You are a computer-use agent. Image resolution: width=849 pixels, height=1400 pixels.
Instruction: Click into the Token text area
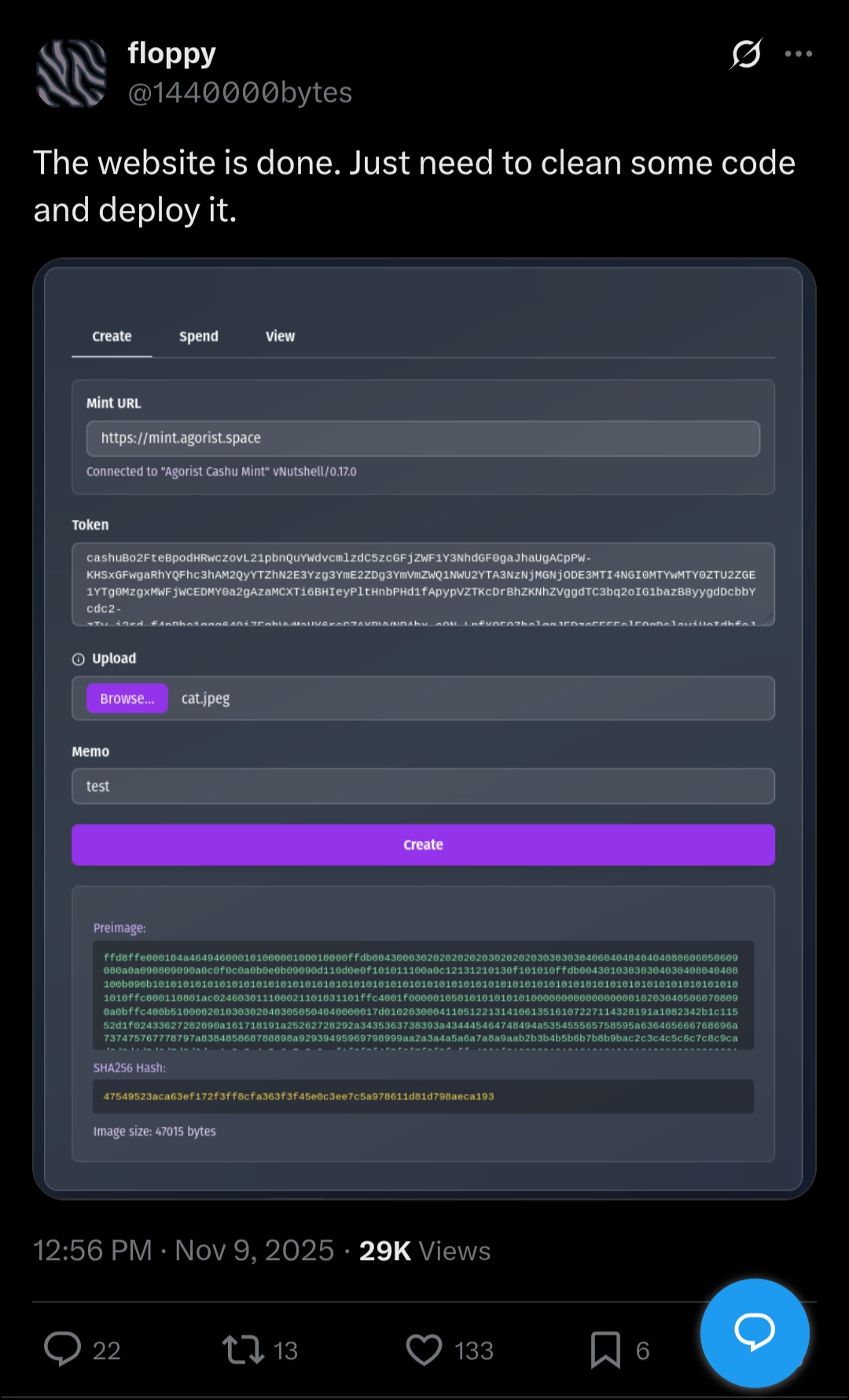pyautogui.click(x=423, y=584)
